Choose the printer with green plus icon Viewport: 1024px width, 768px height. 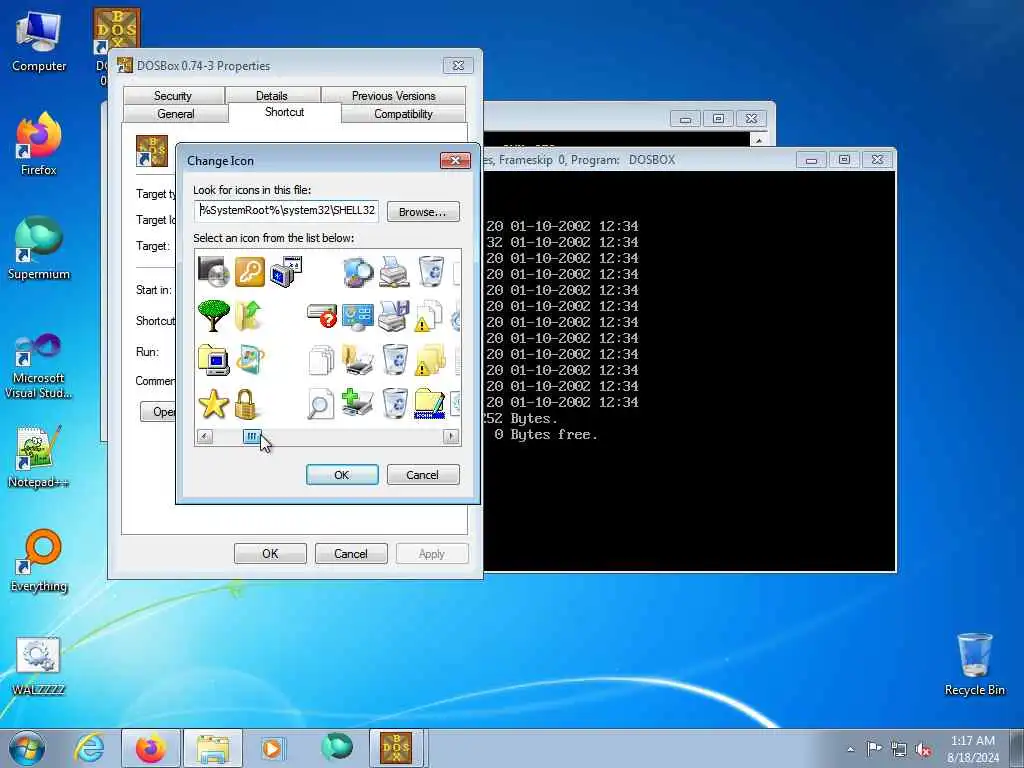click(358, 404)
